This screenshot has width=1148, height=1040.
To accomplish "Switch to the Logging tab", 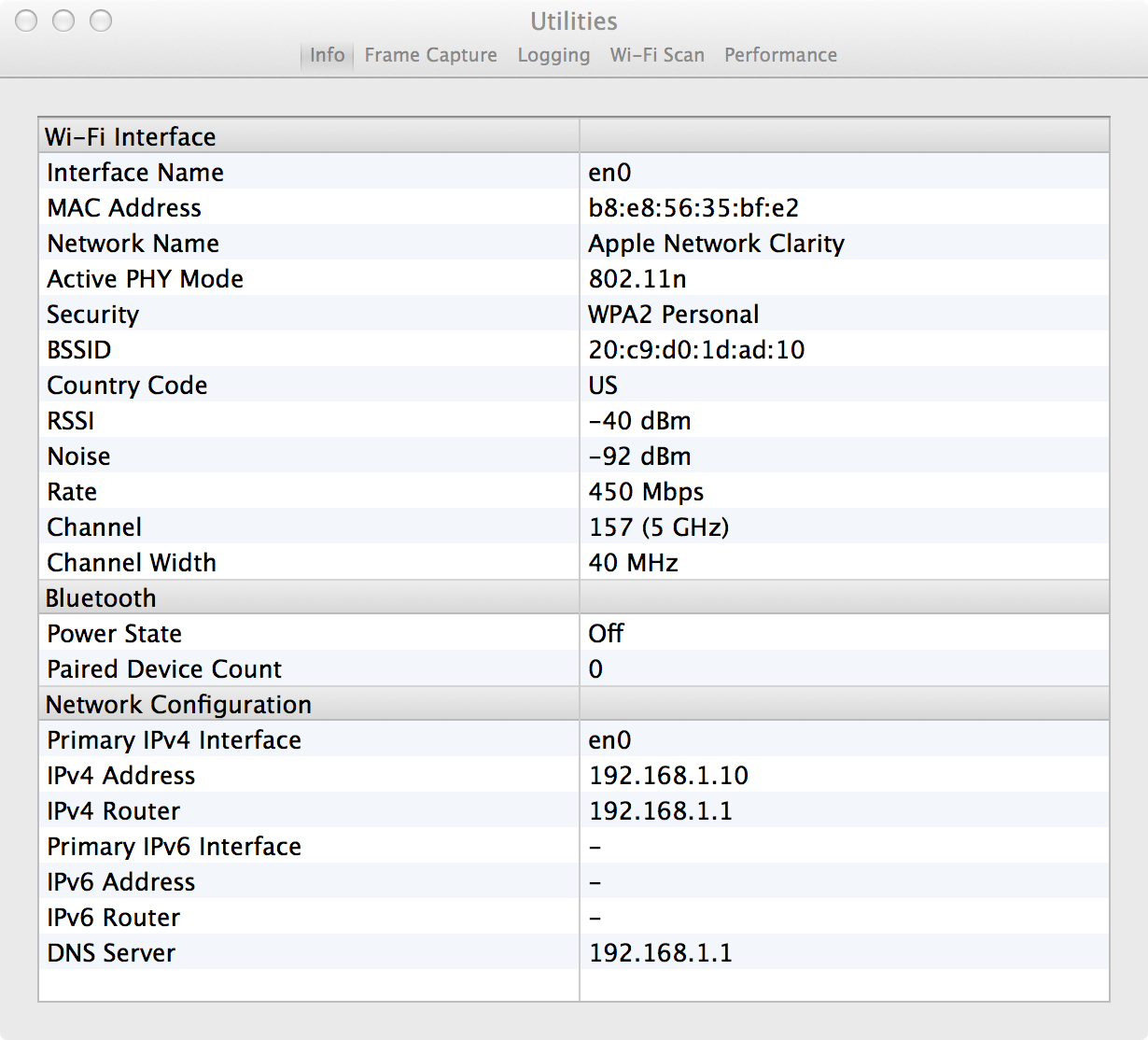I will click(553, 55).
